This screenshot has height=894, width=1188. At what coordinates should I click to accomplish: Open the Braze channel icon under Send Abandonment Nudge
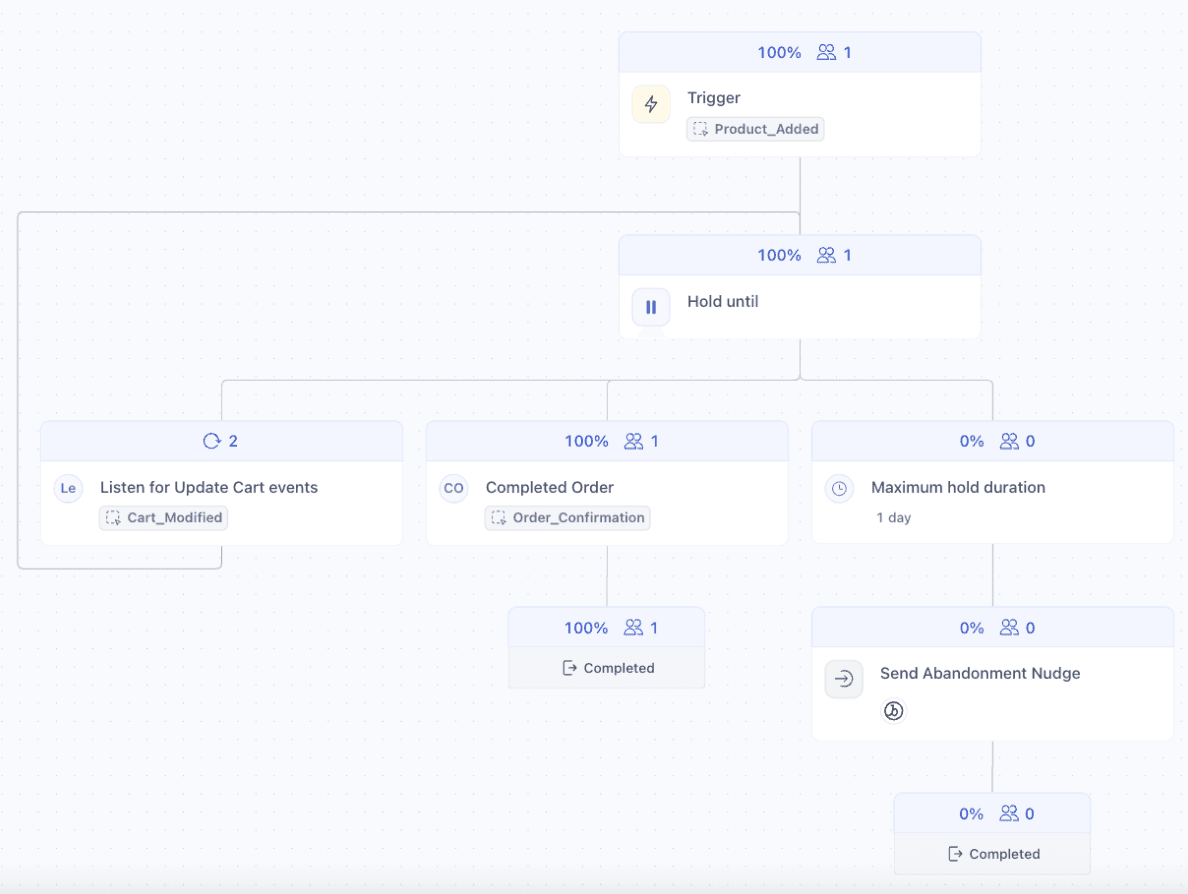click(894, 711)
